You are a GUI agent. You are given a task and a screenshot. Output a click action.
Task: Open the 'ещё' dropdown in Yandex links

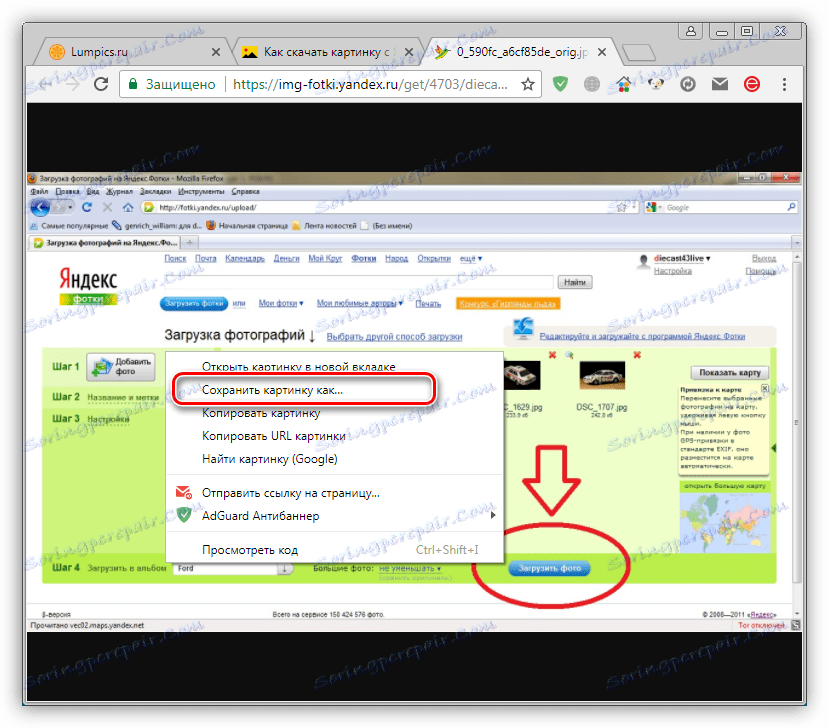coord(471,259)
